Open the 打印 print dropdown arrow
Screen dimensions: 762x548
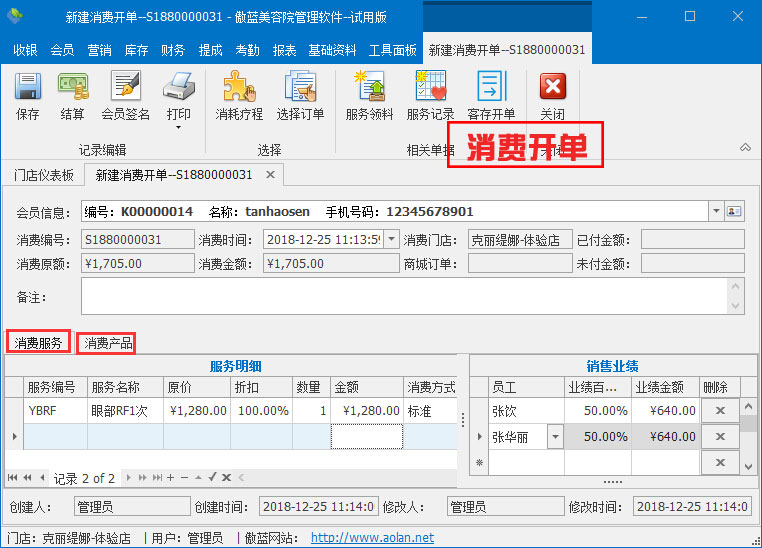click(x=178, y=127)
